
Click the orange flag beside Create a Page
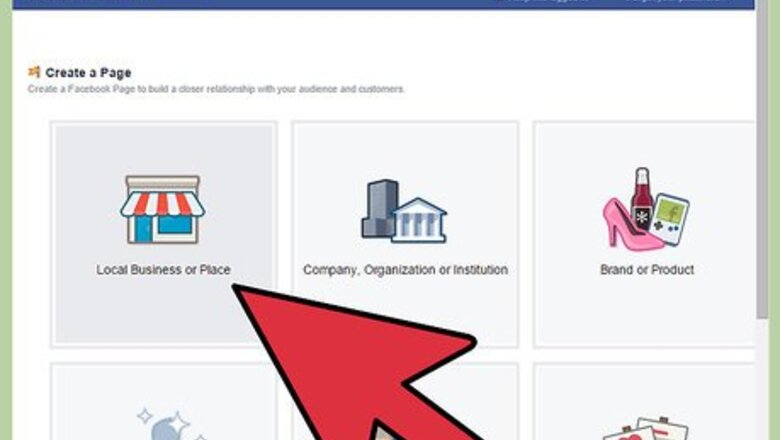(34, 72)
